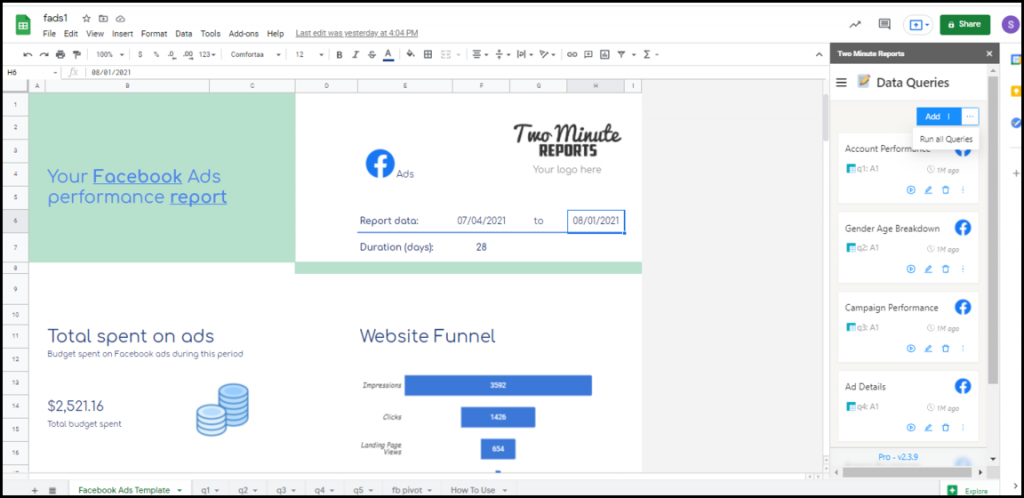
Task: Edit the Gender Age Breakdown query
Action: click(928, 269)
